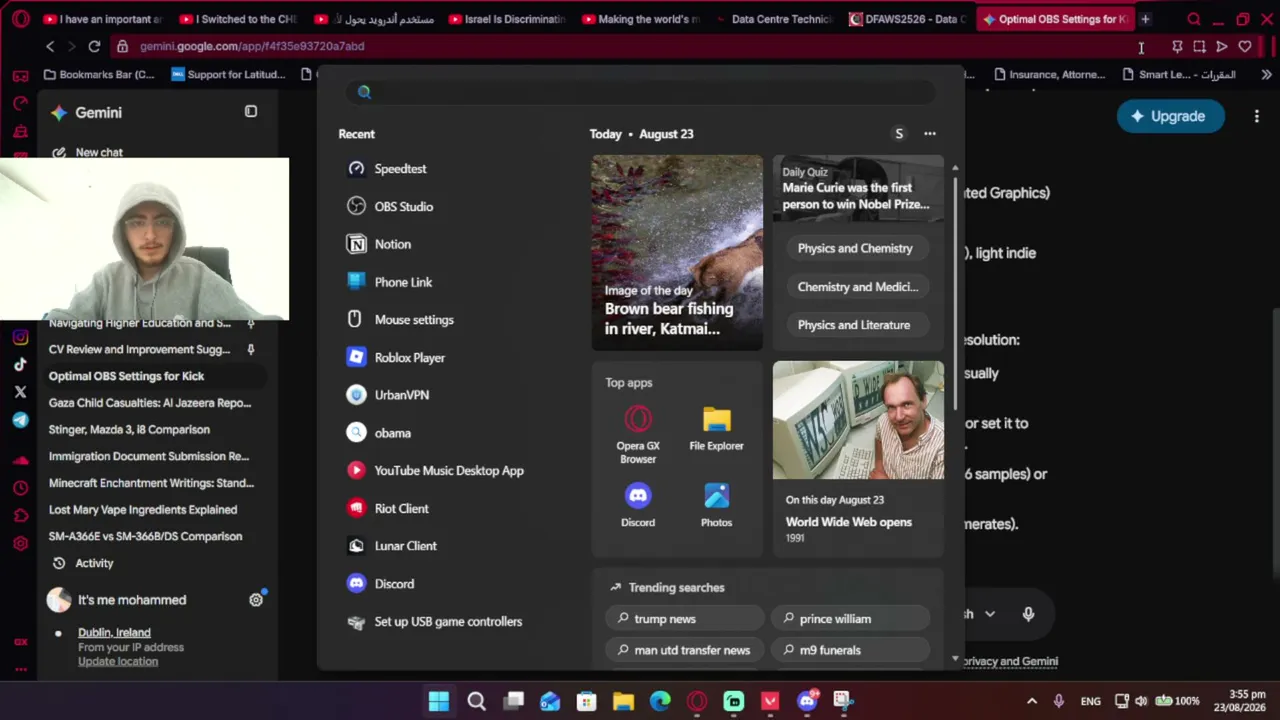Click the Windows search input field
The width and height of the screenshot is (1280, 720).
[x=641, y=92]
